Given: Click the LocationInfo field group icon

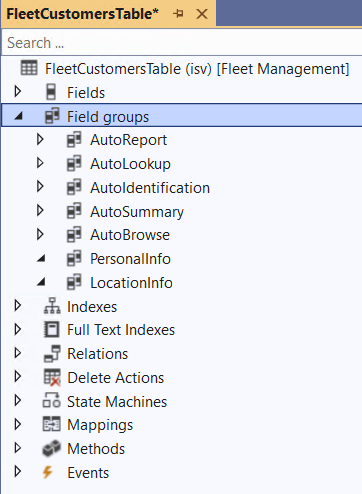Looking at the screenshot, I should [x=74, y=282].
